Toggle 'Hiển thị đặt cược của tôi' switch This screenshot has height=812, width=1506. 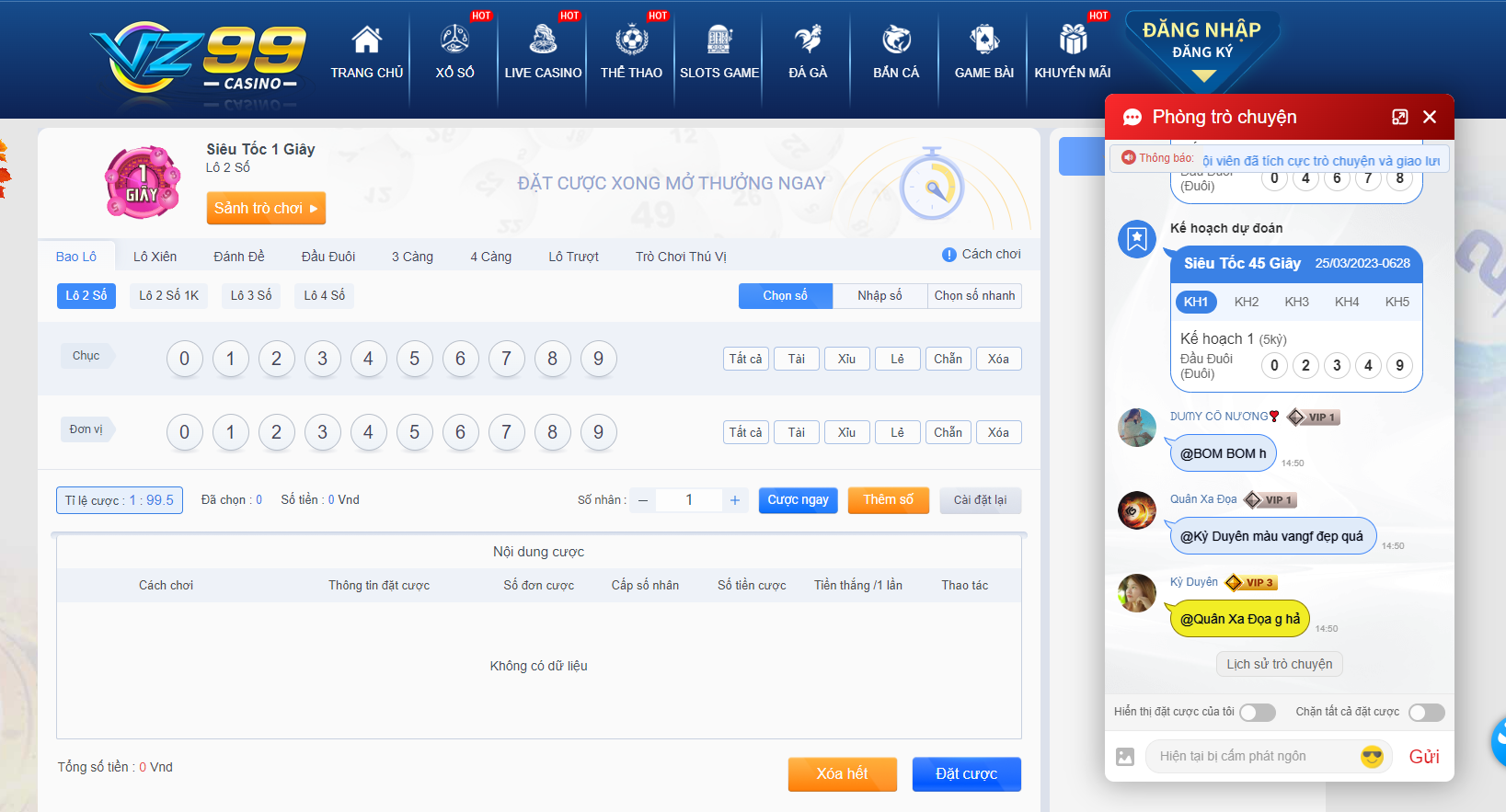click(1257, 713)
